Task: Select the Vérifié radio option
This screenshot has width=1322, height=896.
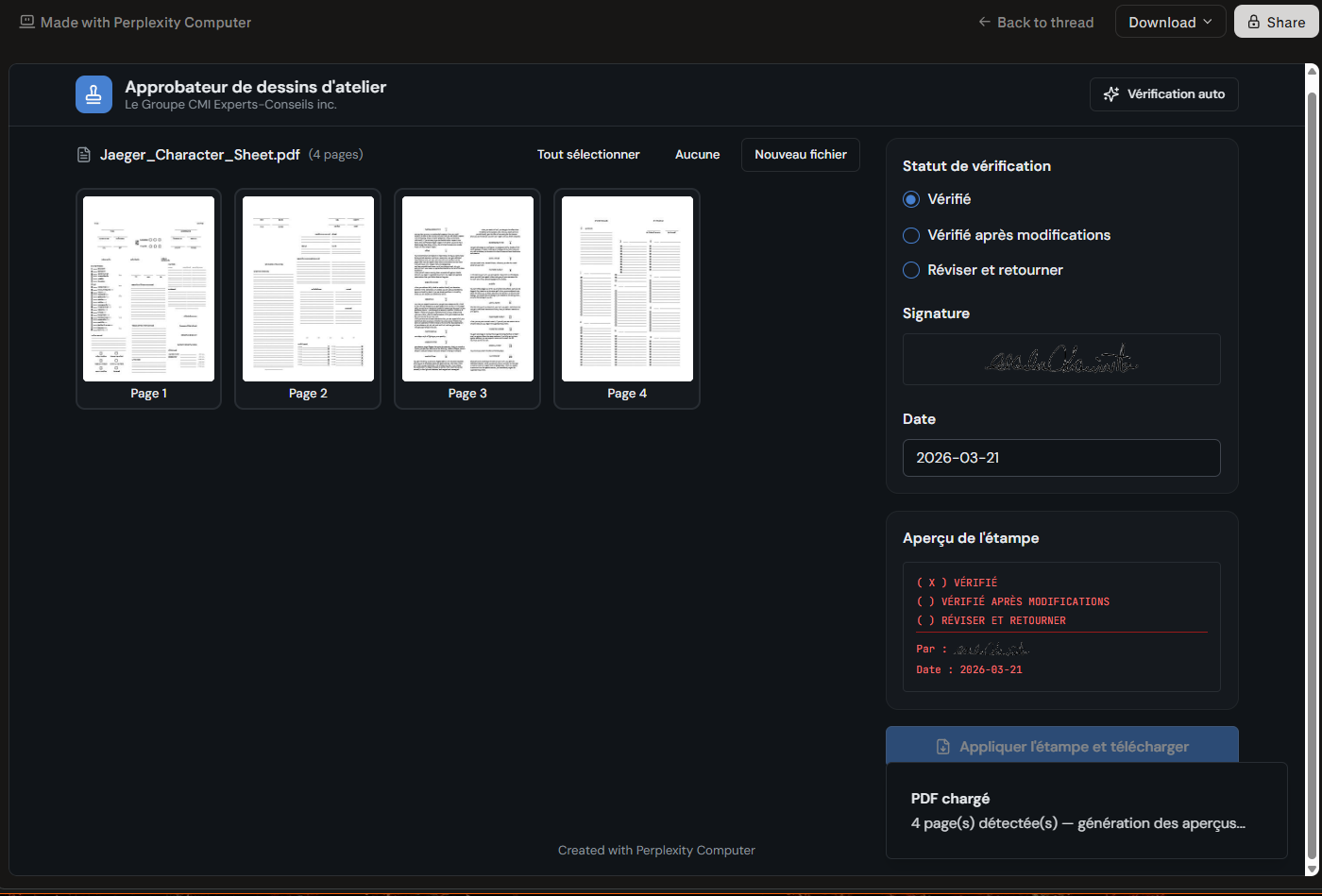Action: pos(911,199)
